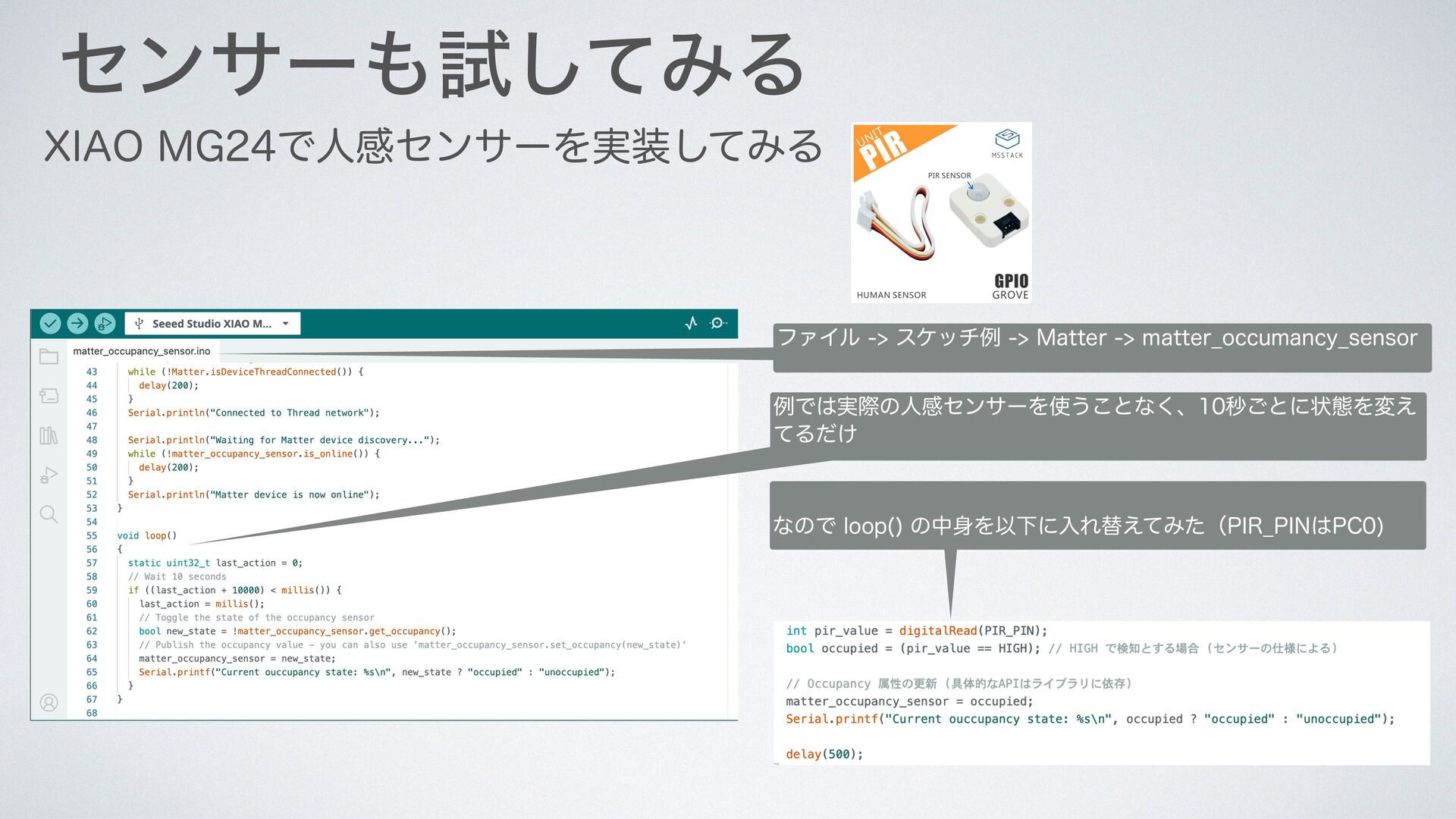The width and height of the screenshot is (1456, 819).
Task: Open the Serial Monitor icon
Action: pyautogui.click(x=717, y=324)
